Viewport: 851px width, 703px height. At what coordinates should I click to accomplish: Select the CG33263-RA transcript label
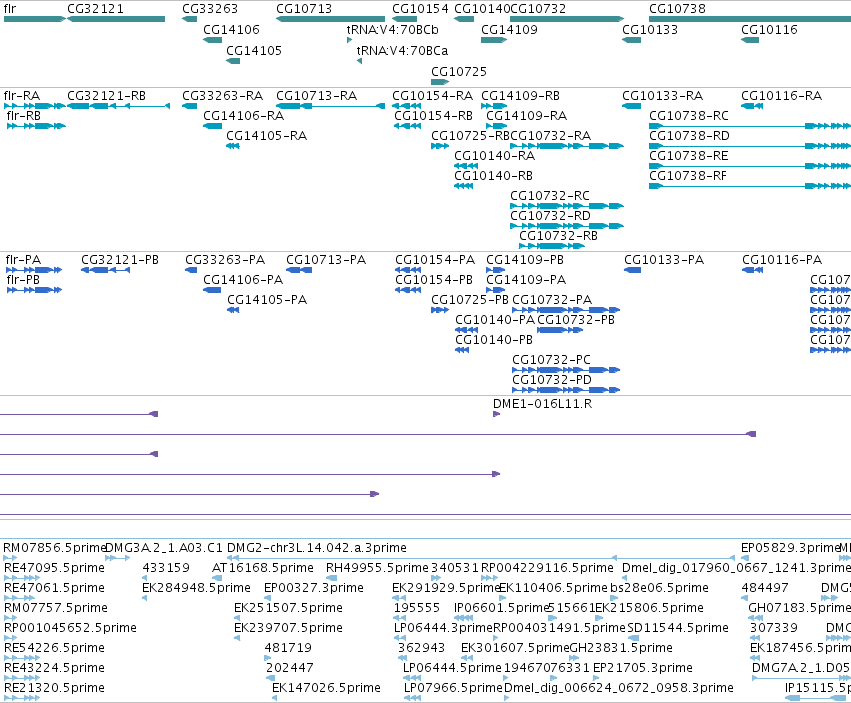click(223, 96)
